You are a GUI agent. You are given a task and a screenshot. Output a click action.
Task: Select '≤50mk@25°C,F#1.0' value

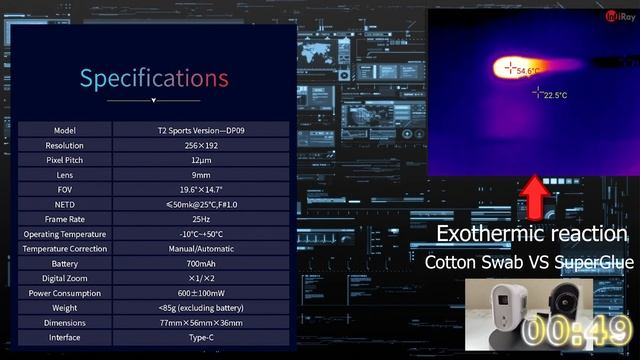coord(201,204)
